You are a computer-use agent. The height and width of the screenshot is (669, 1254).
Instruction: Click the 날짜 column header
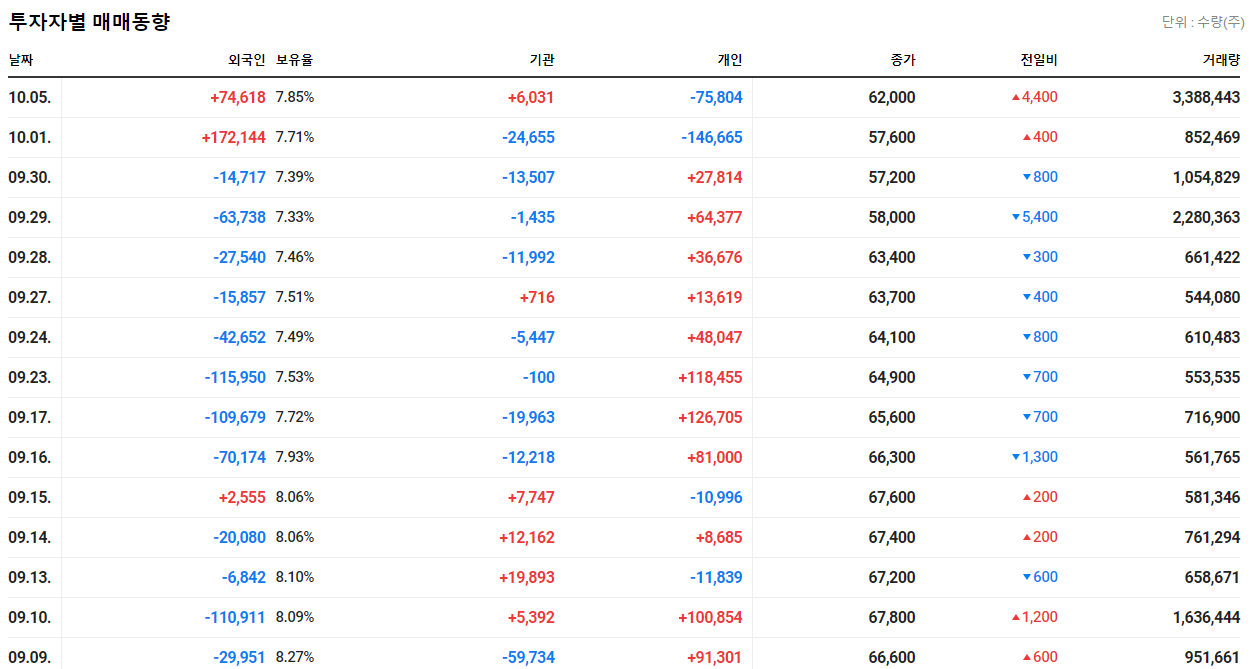[x=21, y=60]
